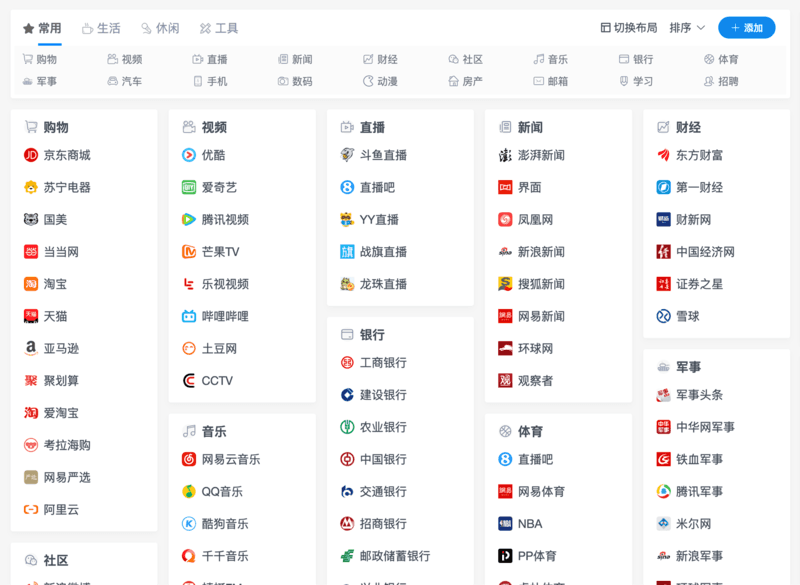This screenshot has width=800, height=585.
Task: Click the 网易云音乐 icon
Action: click(x=189, y=459)
